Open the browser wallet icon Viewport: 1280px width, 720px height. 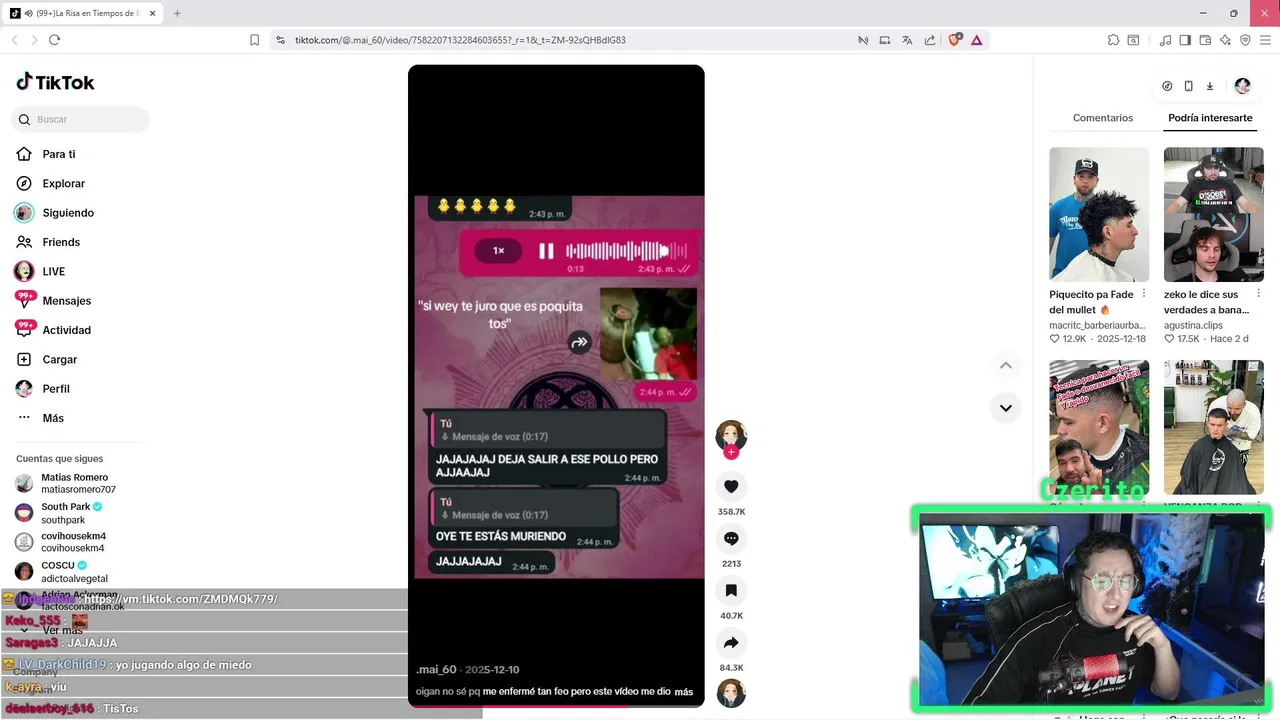(1205, 40)
